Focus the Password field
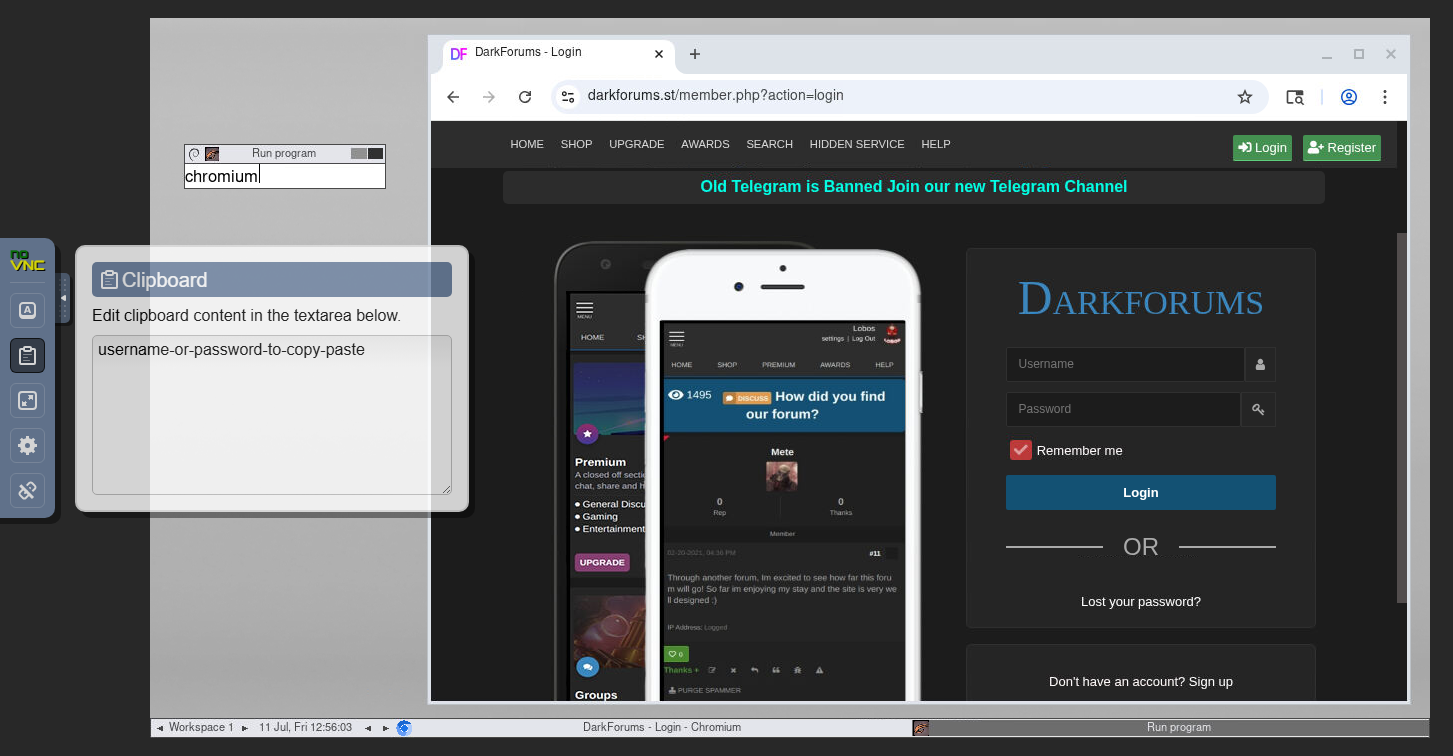The width and height of the screenshot is (1453, 756). pos(1123,409)
